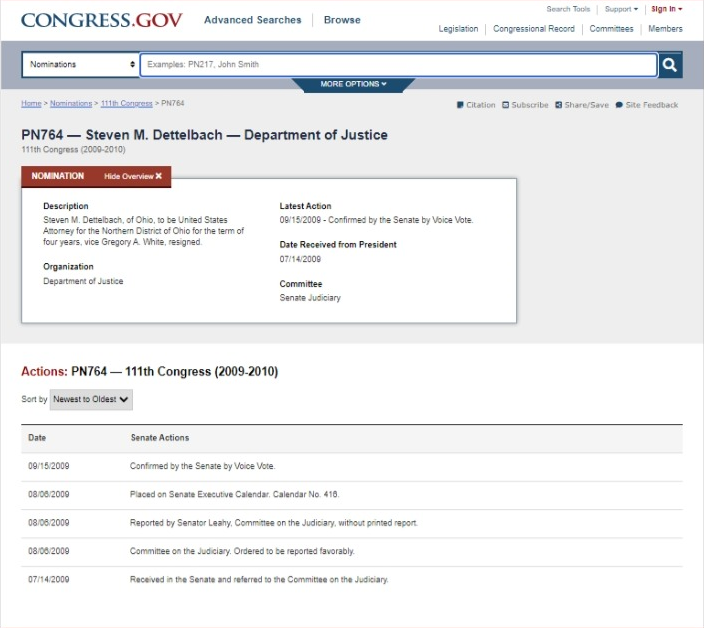Click 'Department of Justice' organization value
Screen dimensions: 704x628
point(83,281)
